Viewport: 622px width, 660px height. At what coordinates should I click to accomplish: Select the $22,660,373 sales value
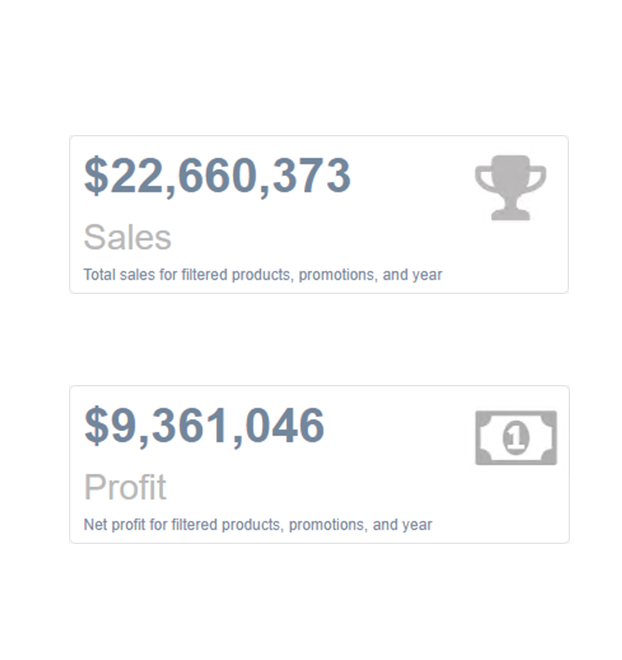(x=217, y=176)
